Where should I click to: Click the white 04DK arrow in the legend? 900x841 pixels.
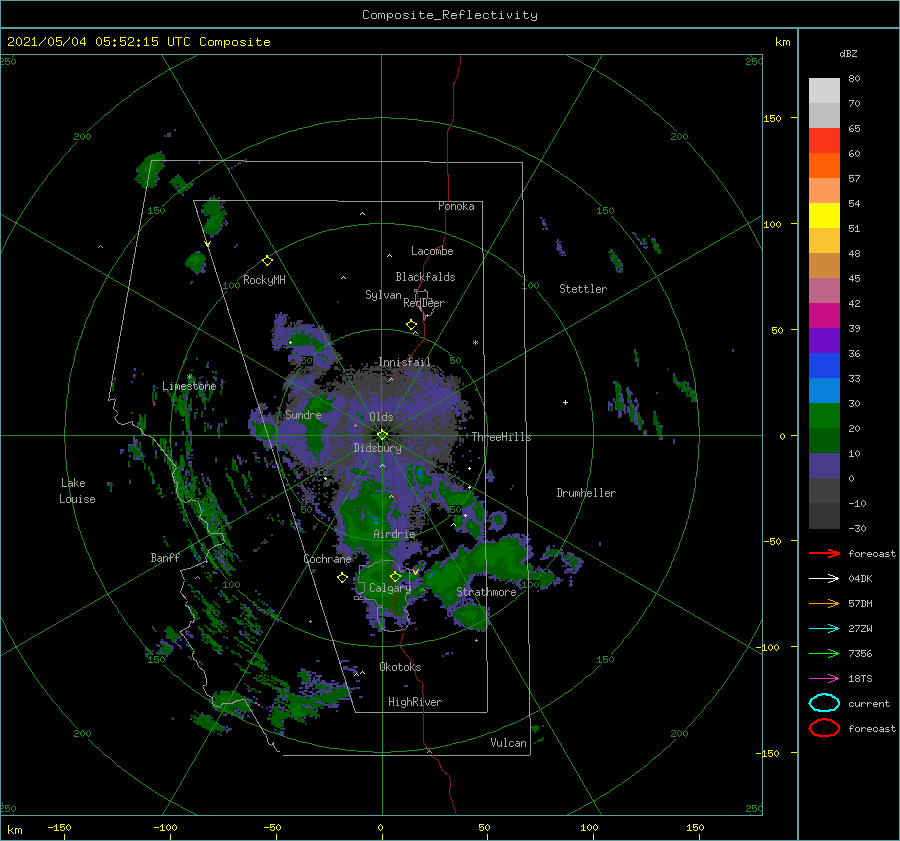pyautogui.click(x=824, y=579)
